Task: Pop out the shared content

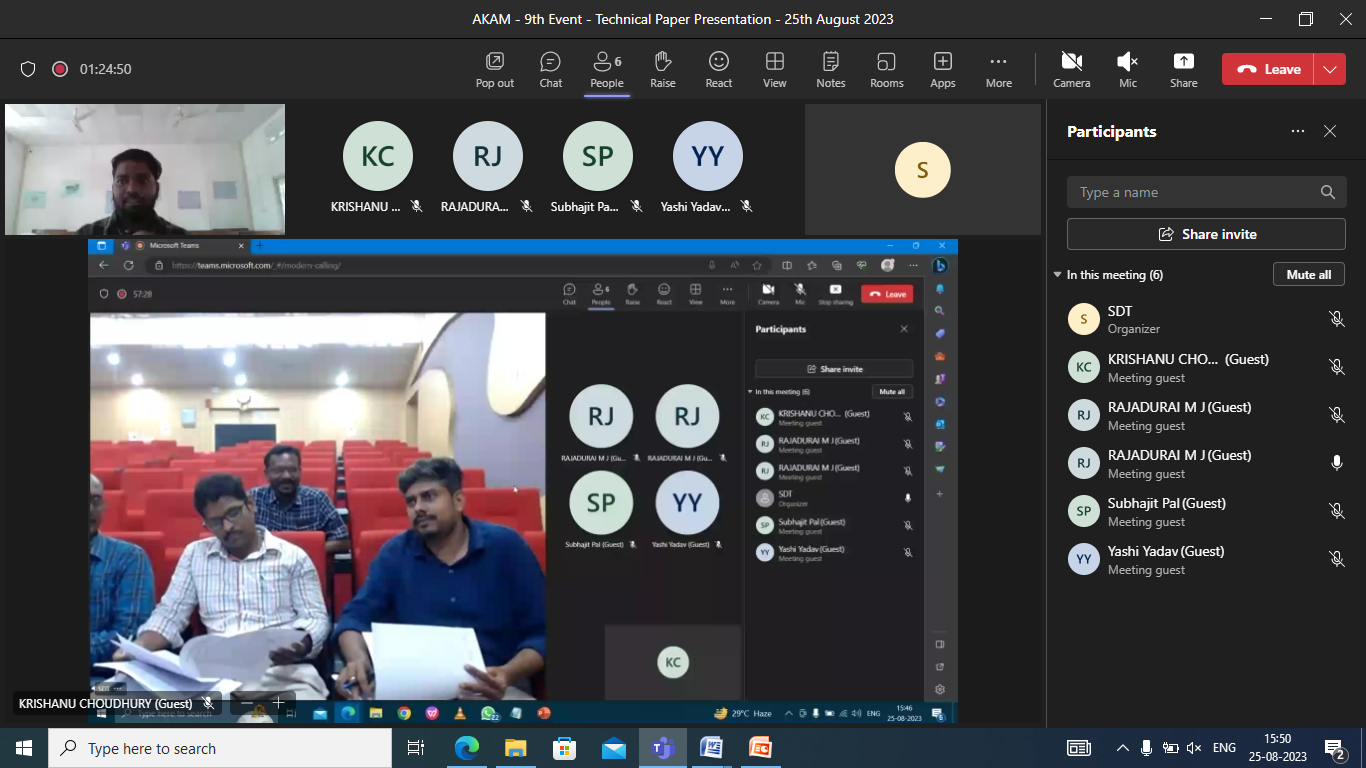Action: (494, 69)
